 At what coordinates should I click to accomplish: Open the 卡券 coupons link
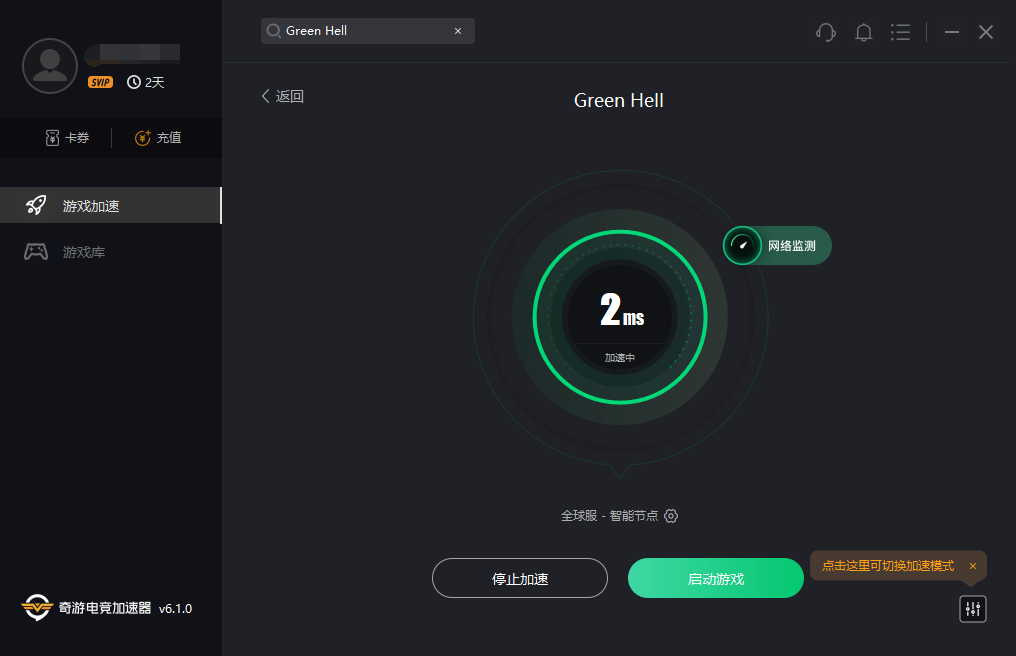coord(67,137)
